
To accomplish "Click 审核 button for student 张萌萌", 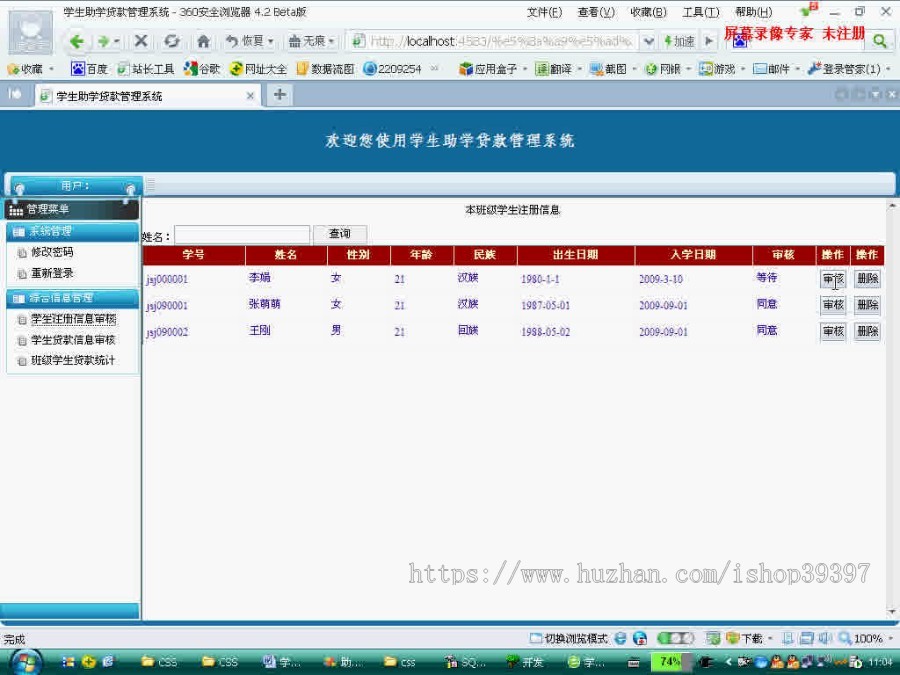I will tap(833, 305).
